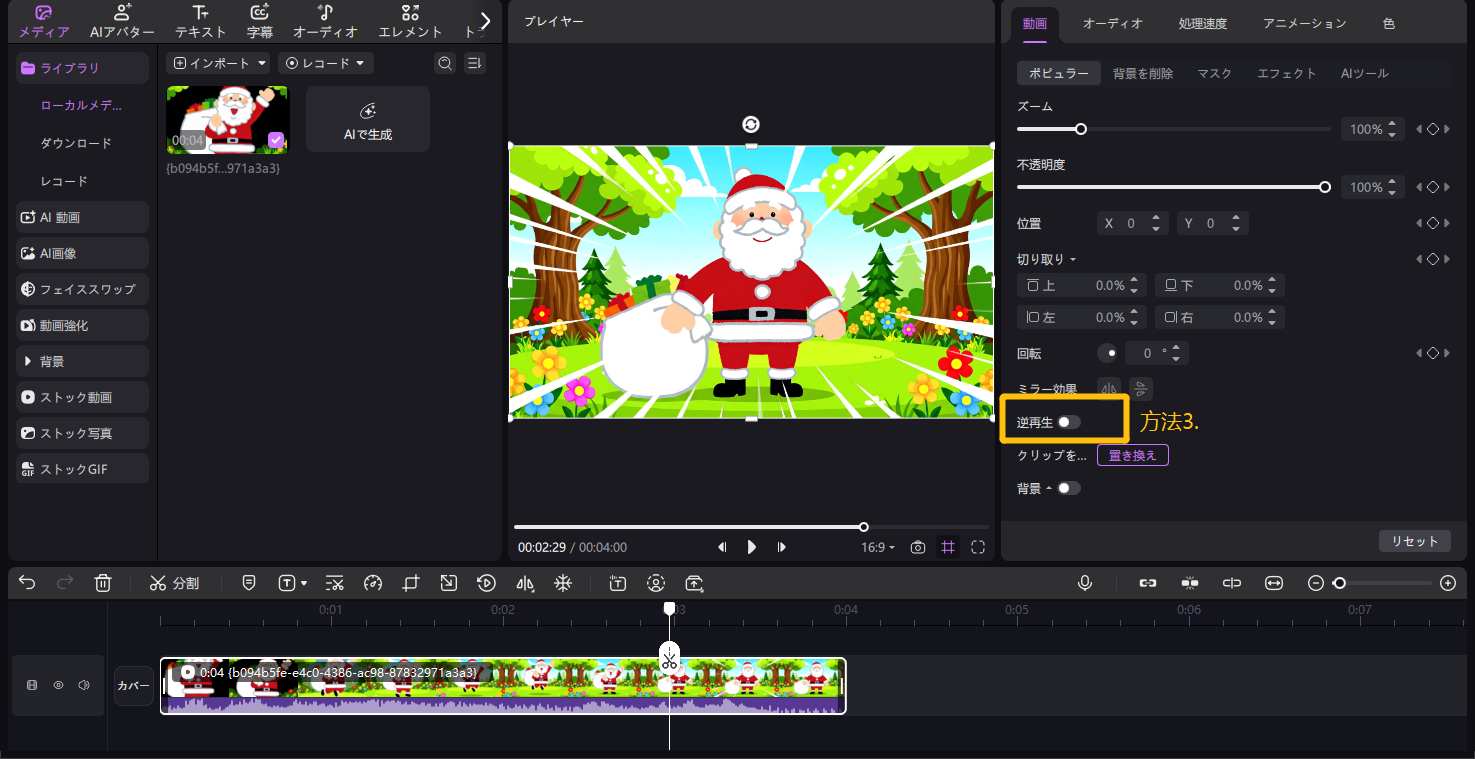Open the 16:9 aspect ratio dropdown
The height and width of the screenshot is (759, 1475).
point(878,547)
